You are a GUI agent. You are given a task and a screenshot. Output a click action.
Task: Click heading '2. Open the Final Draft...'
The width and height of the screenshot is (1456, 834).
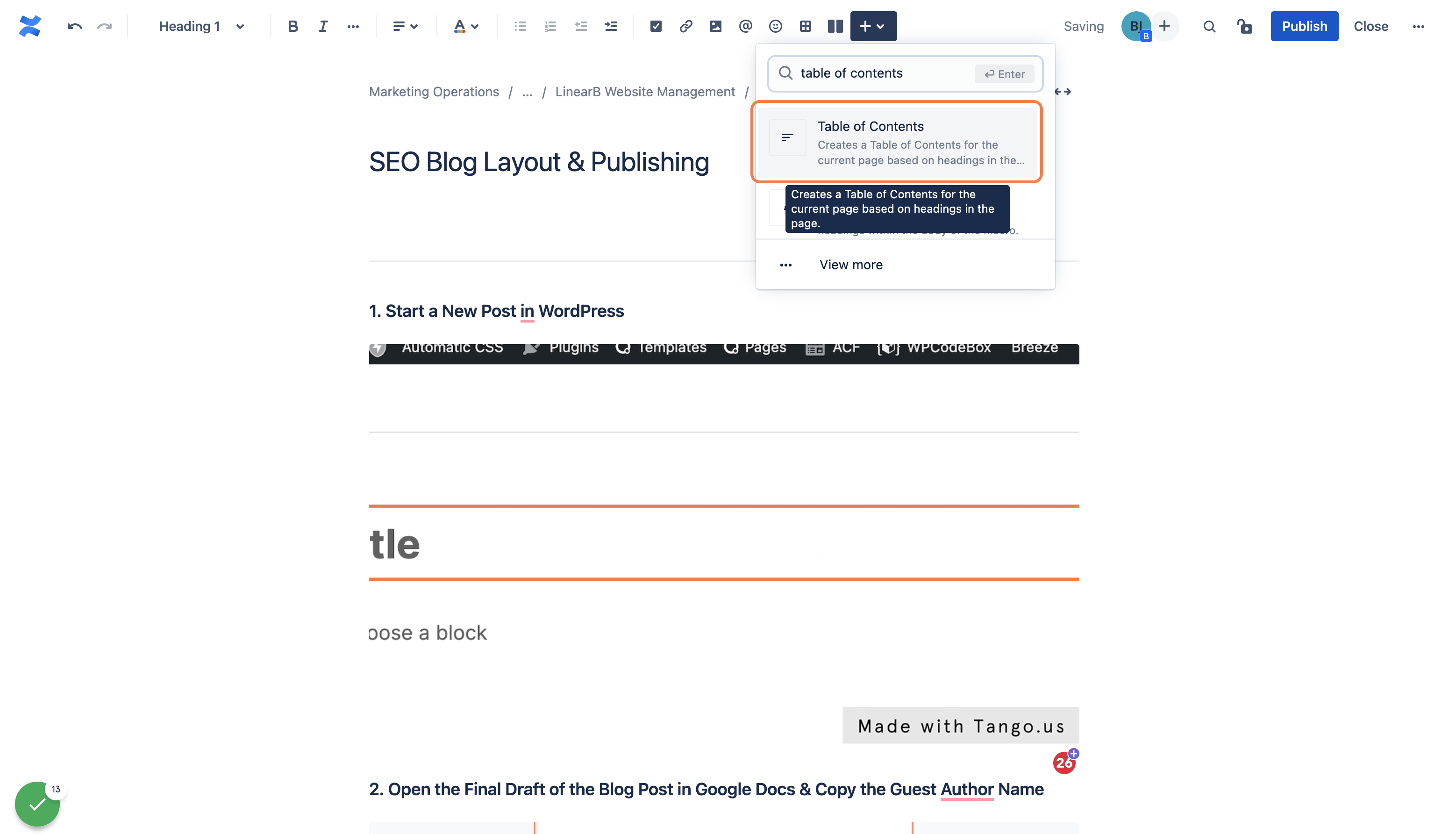click(706, 789)
